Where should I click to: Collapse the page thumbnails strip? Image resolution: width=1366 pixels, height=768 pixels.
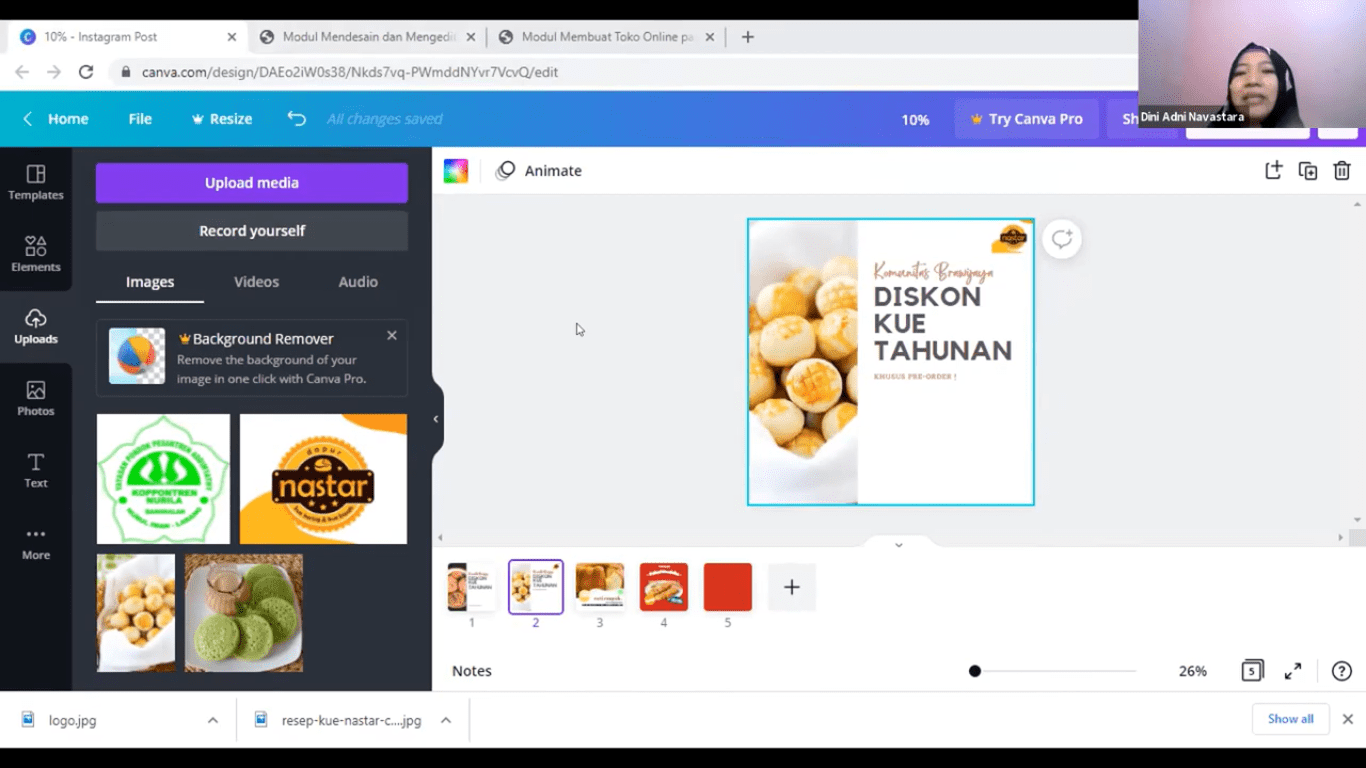898,545
